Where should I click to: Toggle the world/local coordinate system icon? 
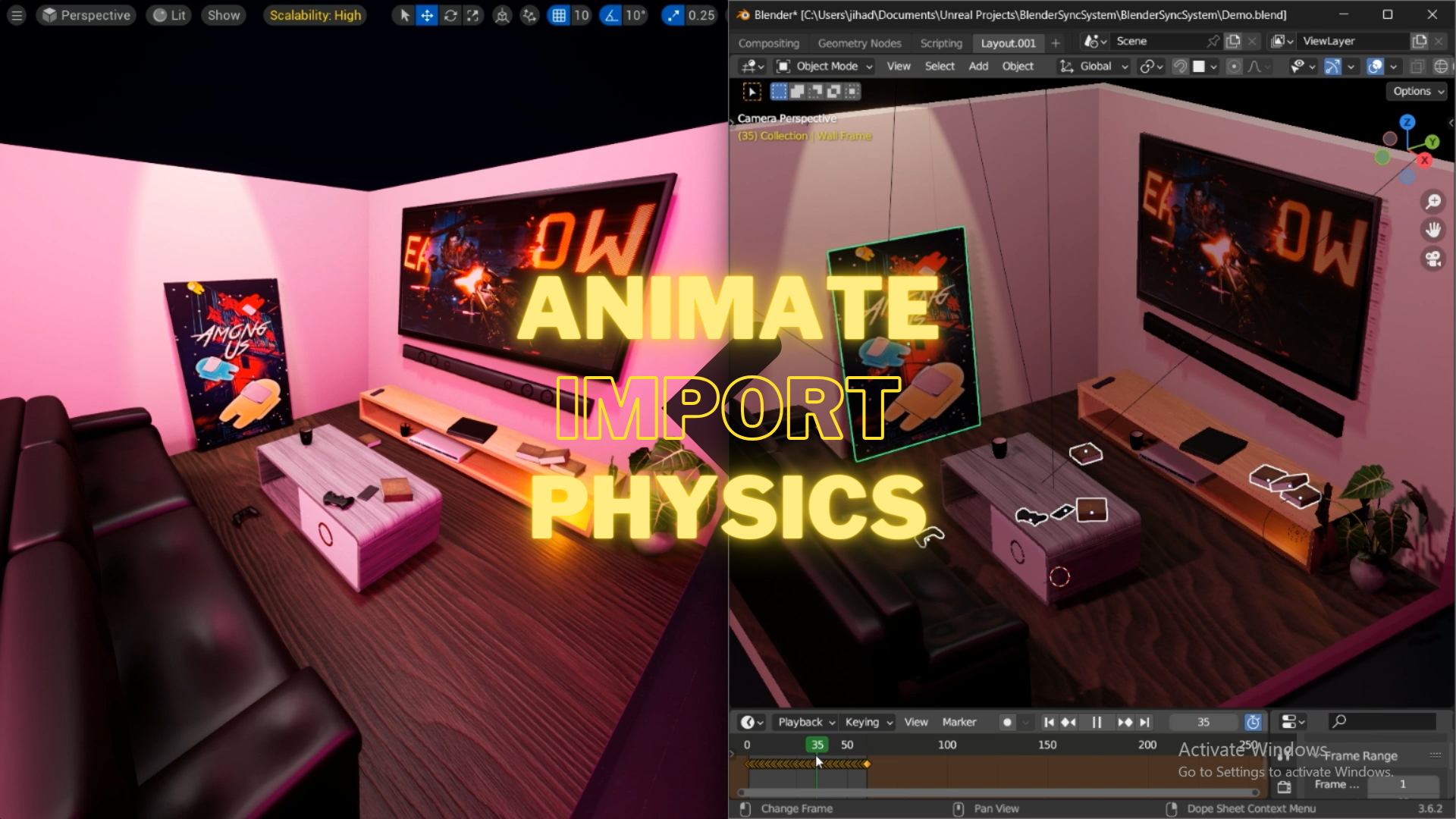coord(502,15)
